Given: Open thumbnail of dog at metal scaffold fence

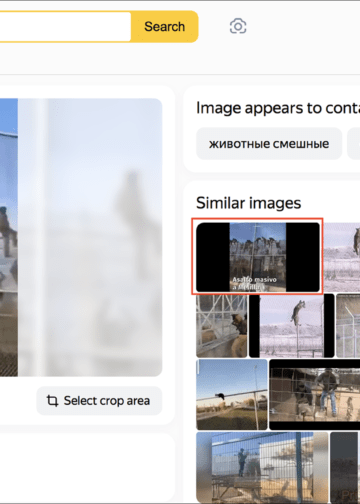Looking at the screenshot, I should [x=222, y=326].
